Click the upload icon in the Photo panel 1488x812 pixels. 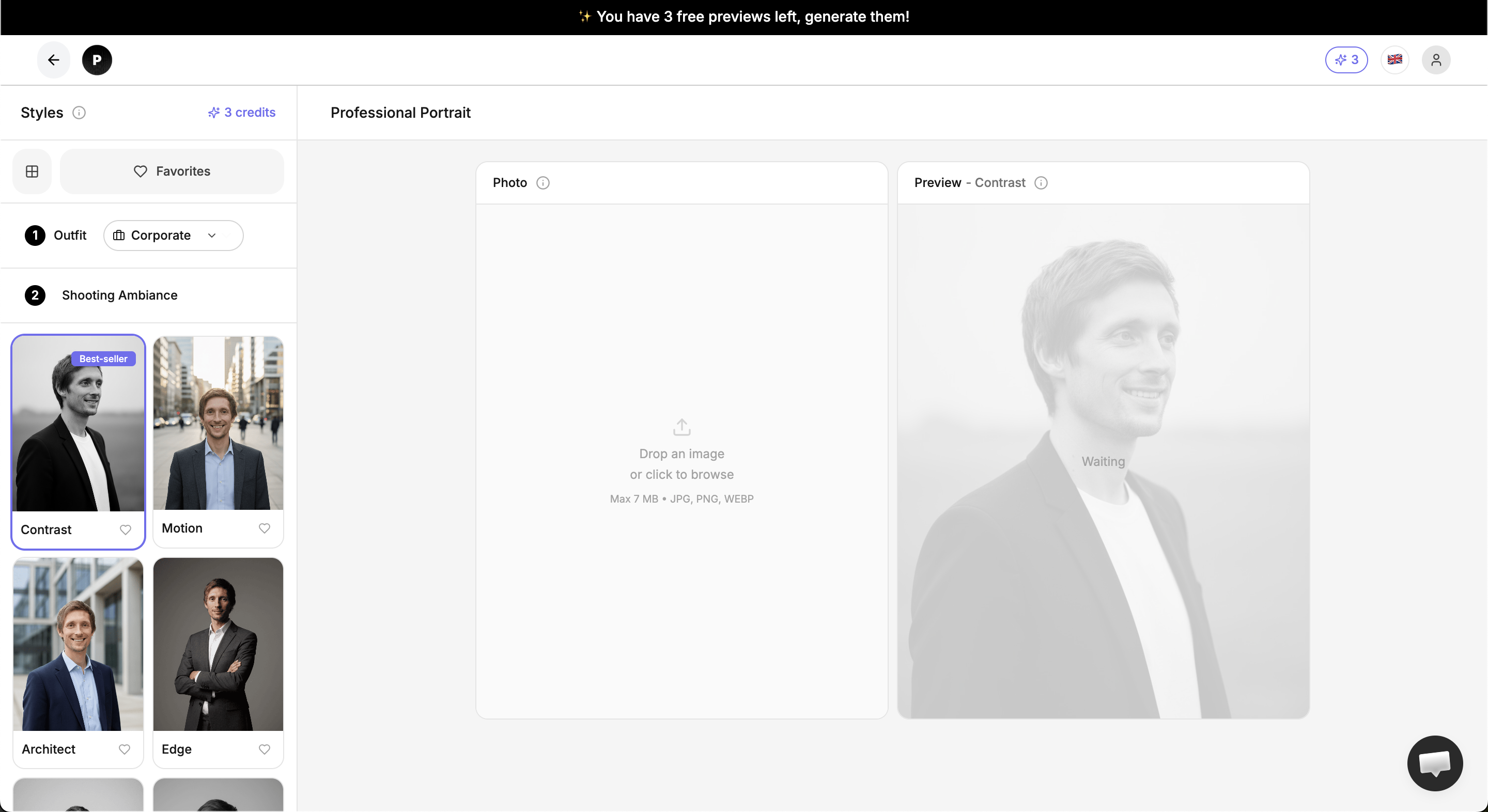(x=681, y=427)
